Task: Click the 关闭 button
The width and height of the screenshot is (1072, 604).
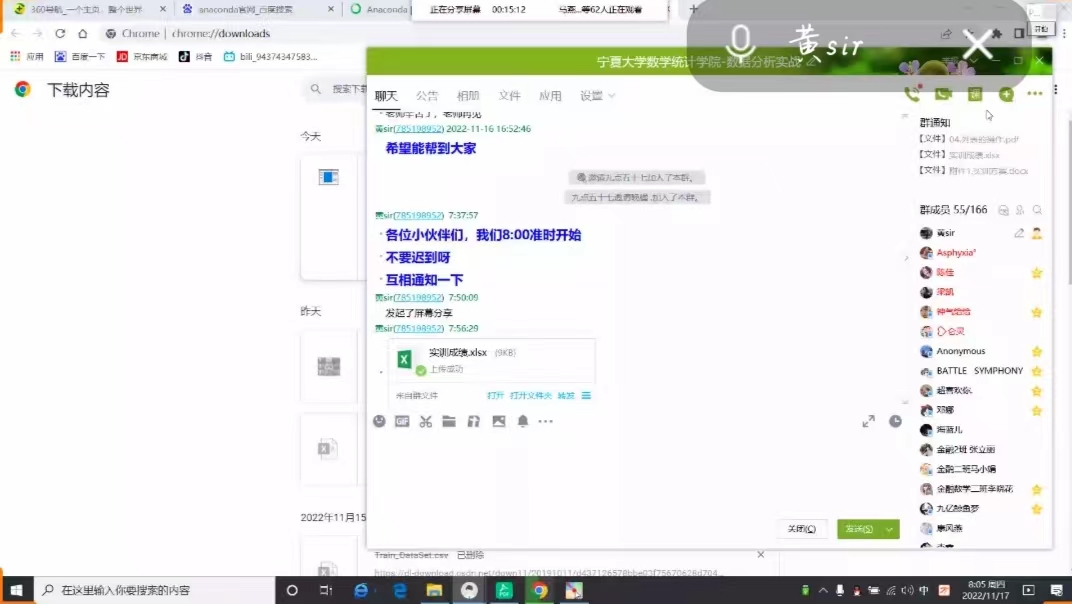Action: (801, 529)
